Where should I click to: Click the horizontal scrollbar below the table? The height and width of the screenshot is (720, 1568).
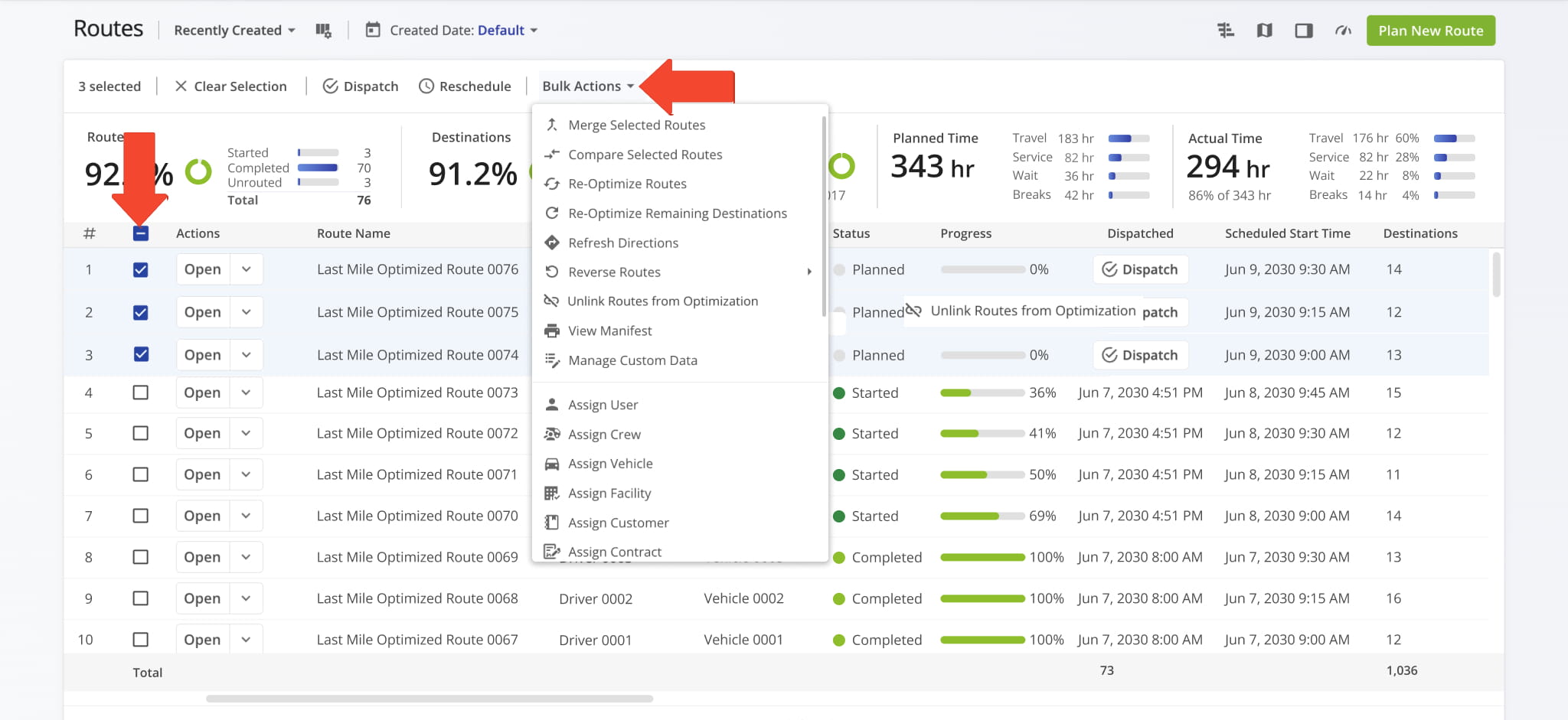click(x=429, y=699)
